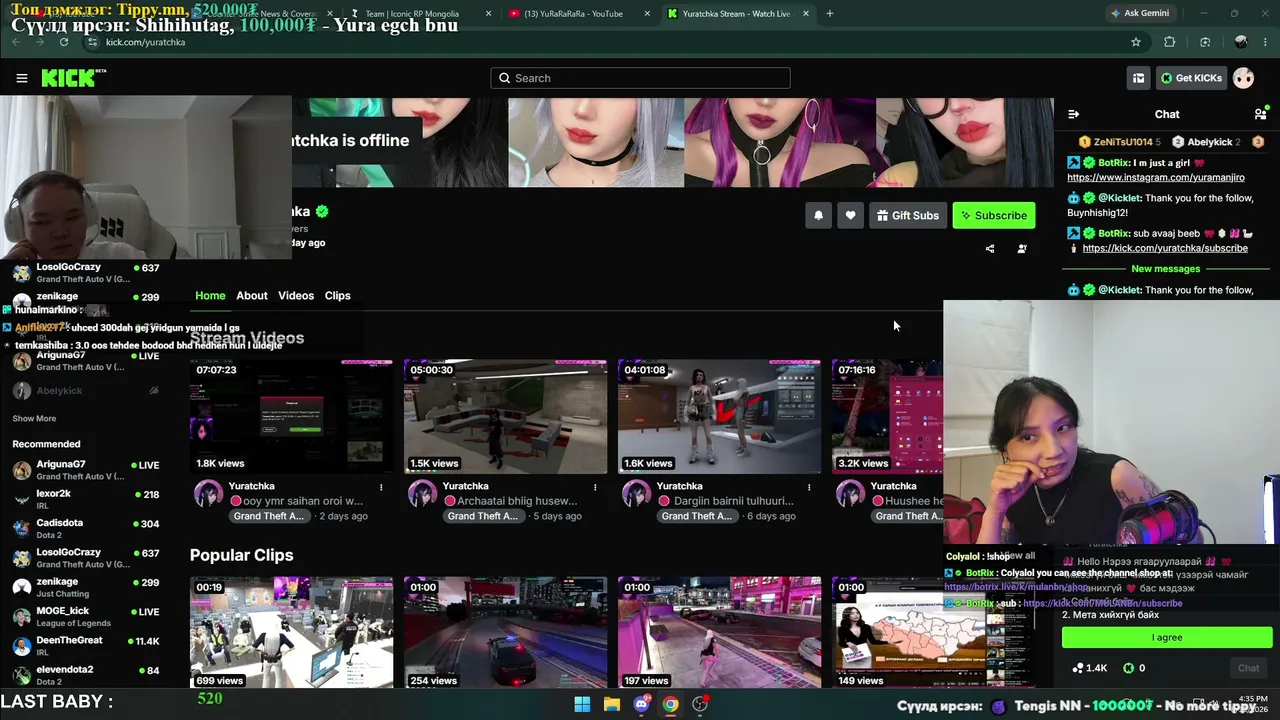1280x720 pixels.
Task: Open Google Chrome from the taskbar
Action: (670, 704)
